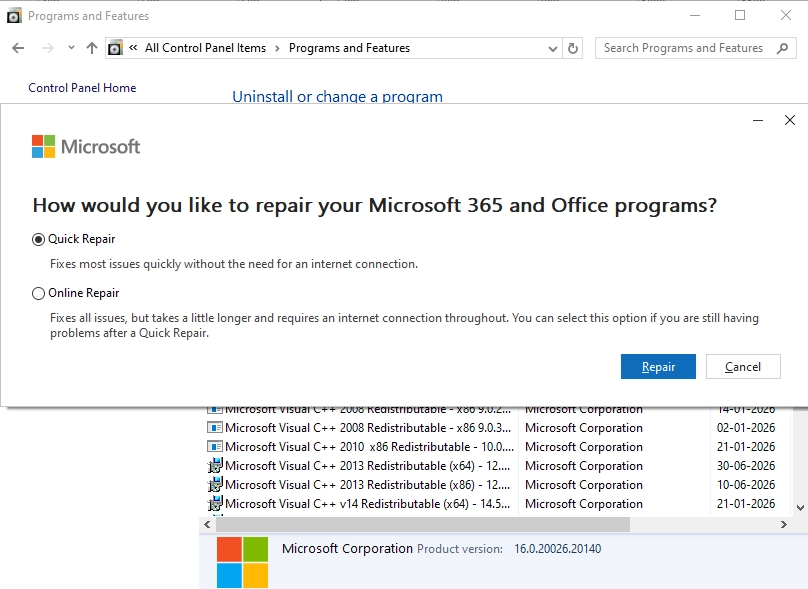Click product version 16.0.20026.20140
Image resolution: width=808 pixels, height=589 pixels.
(x=558, y=549)
